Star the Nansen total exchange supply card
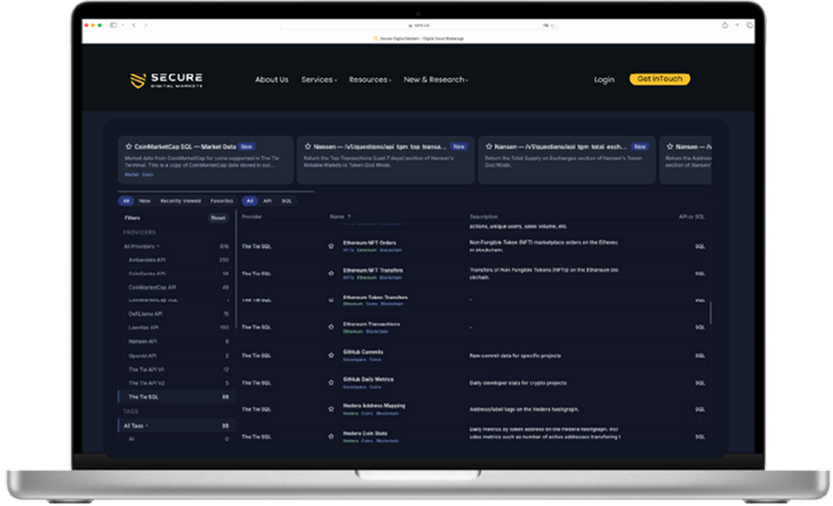This screenshot has height=506, width=833. pos(489,146)
